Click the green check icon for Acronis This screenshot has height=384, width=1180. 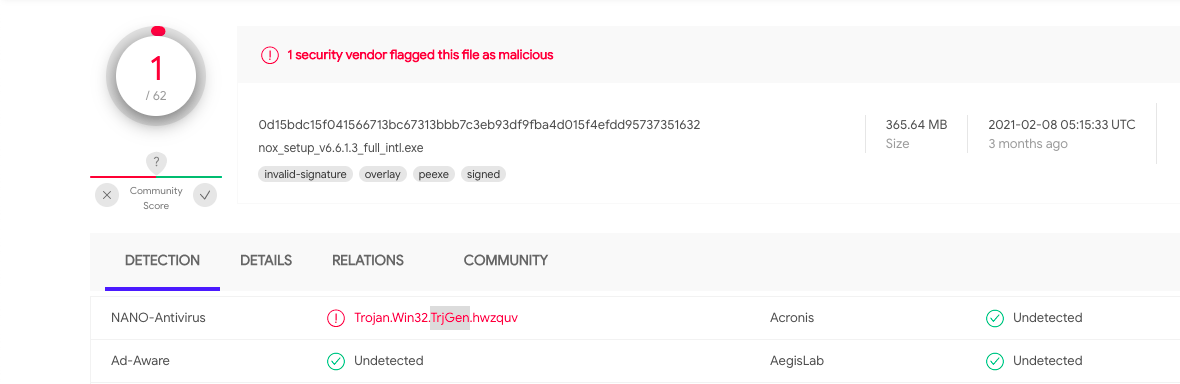click(x=995, y=318)
